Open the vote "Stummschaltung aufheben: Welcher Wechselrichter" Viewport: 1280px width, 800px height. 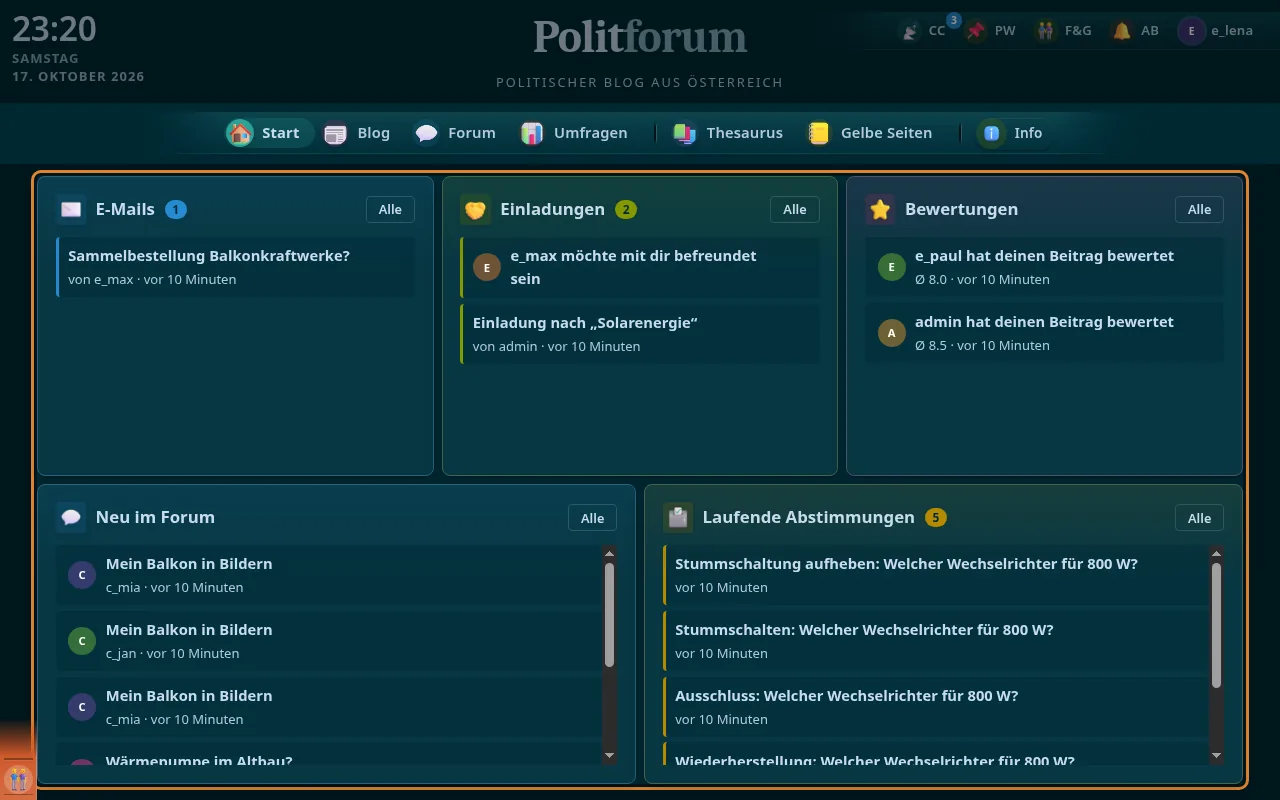(936, 575)
